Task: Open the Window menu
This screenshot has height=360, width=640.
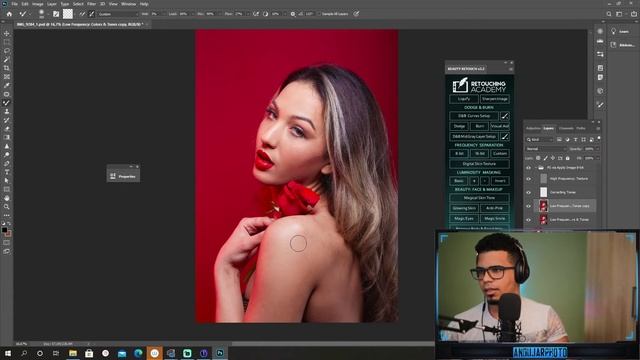Action: click(128, 4)
